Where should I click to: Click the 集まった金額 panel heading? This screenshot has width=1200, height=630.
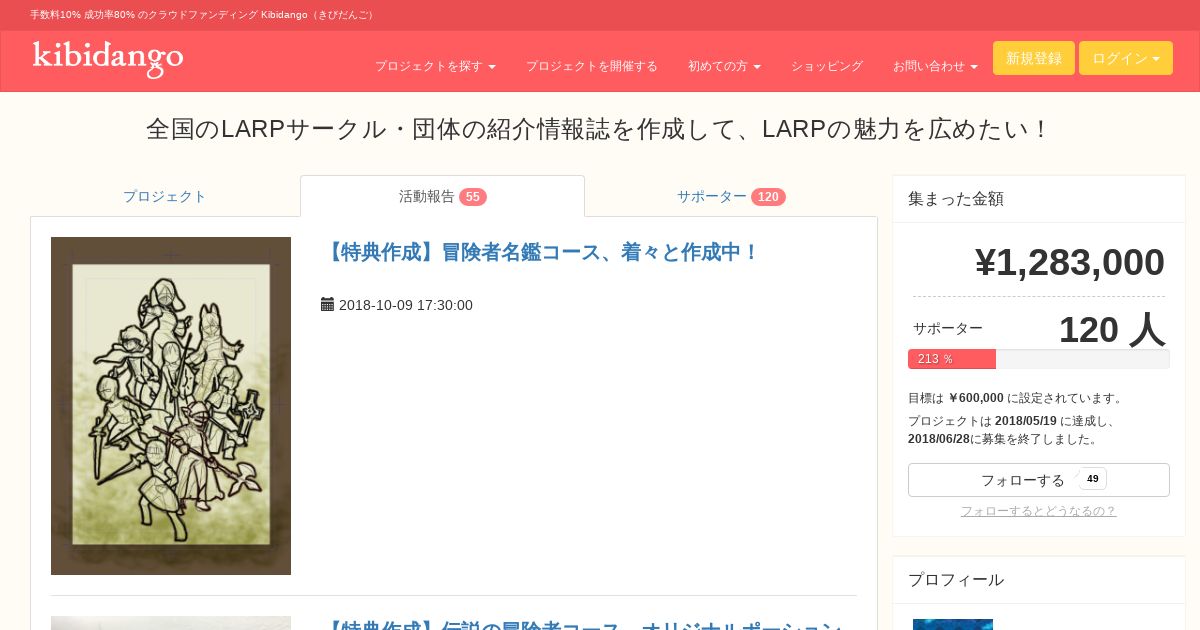tap(956, 199)
